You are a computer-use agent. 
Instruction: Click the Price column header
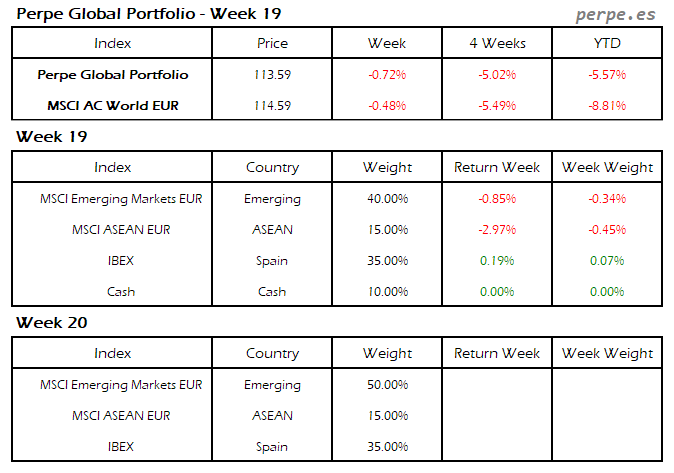click(272, 43)
